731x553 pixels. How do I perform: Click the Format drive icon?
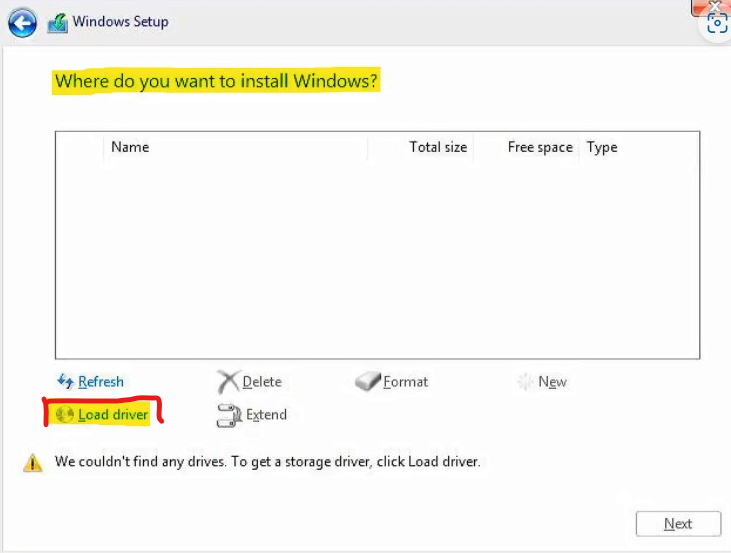pyautogui.click(x=367, y=381)
